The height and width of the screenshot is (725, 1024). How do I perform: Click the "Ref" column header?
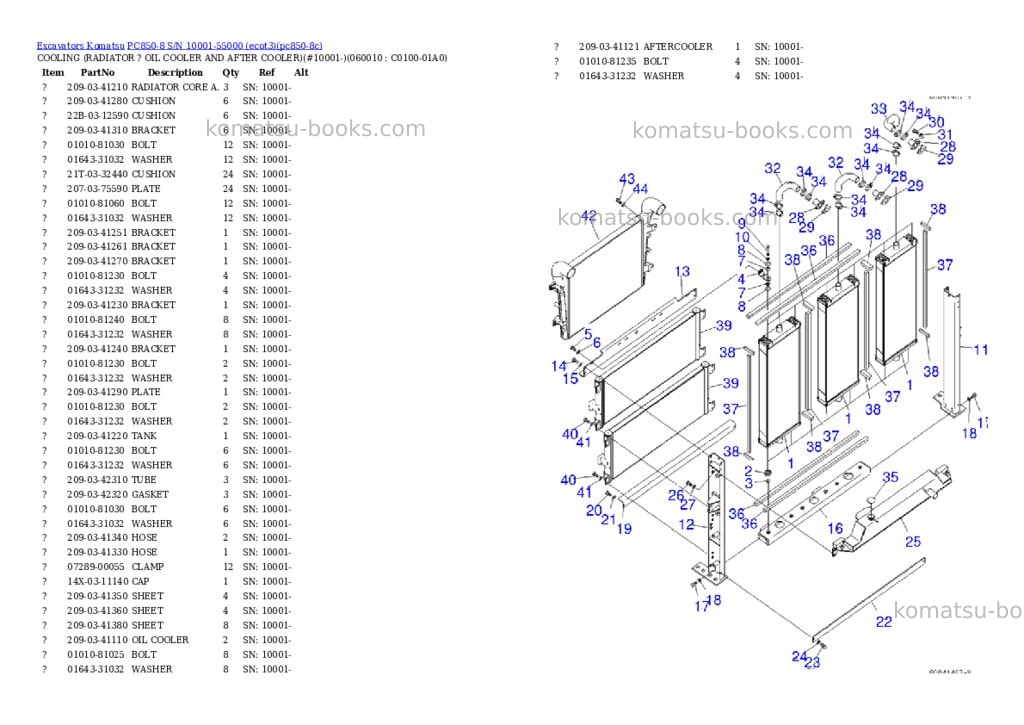[x=266, y=72]
